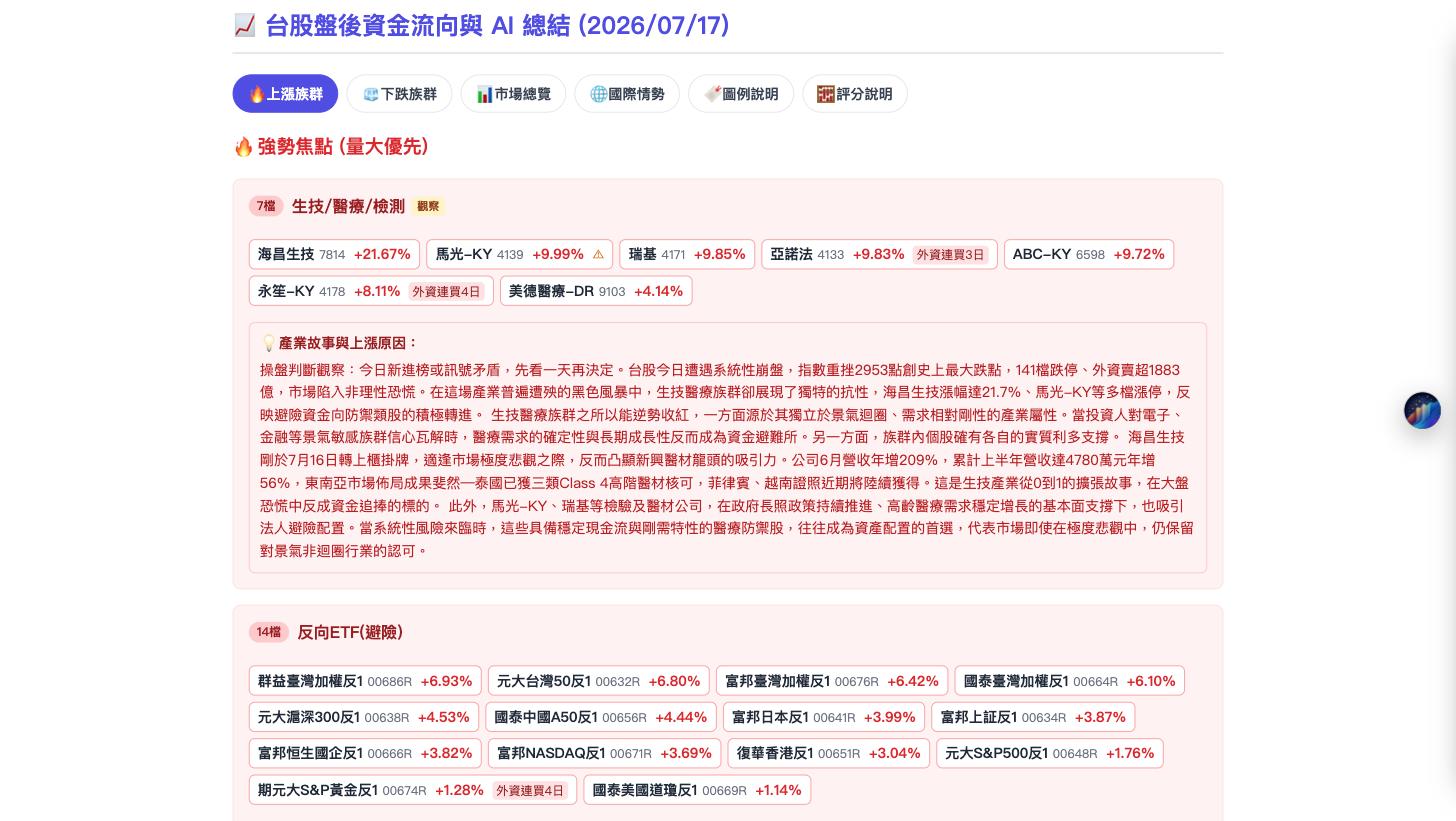1456x821 pixels.
Task: Click the 復華香港反1 00651R chip
Action: [828, 753]
